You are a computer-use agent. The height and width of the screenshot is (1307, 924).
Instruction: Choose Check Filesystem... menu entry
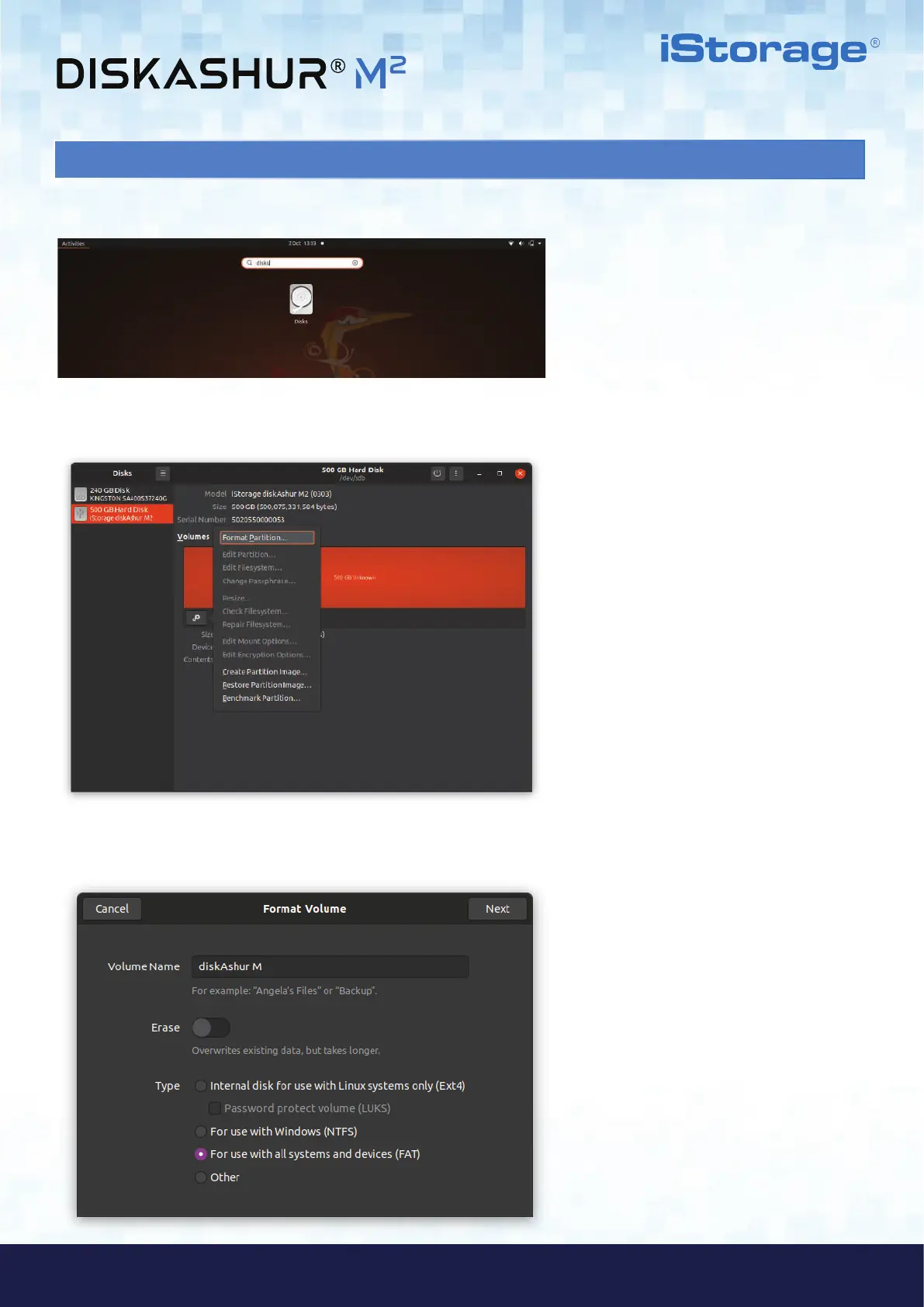coord(255,612)
